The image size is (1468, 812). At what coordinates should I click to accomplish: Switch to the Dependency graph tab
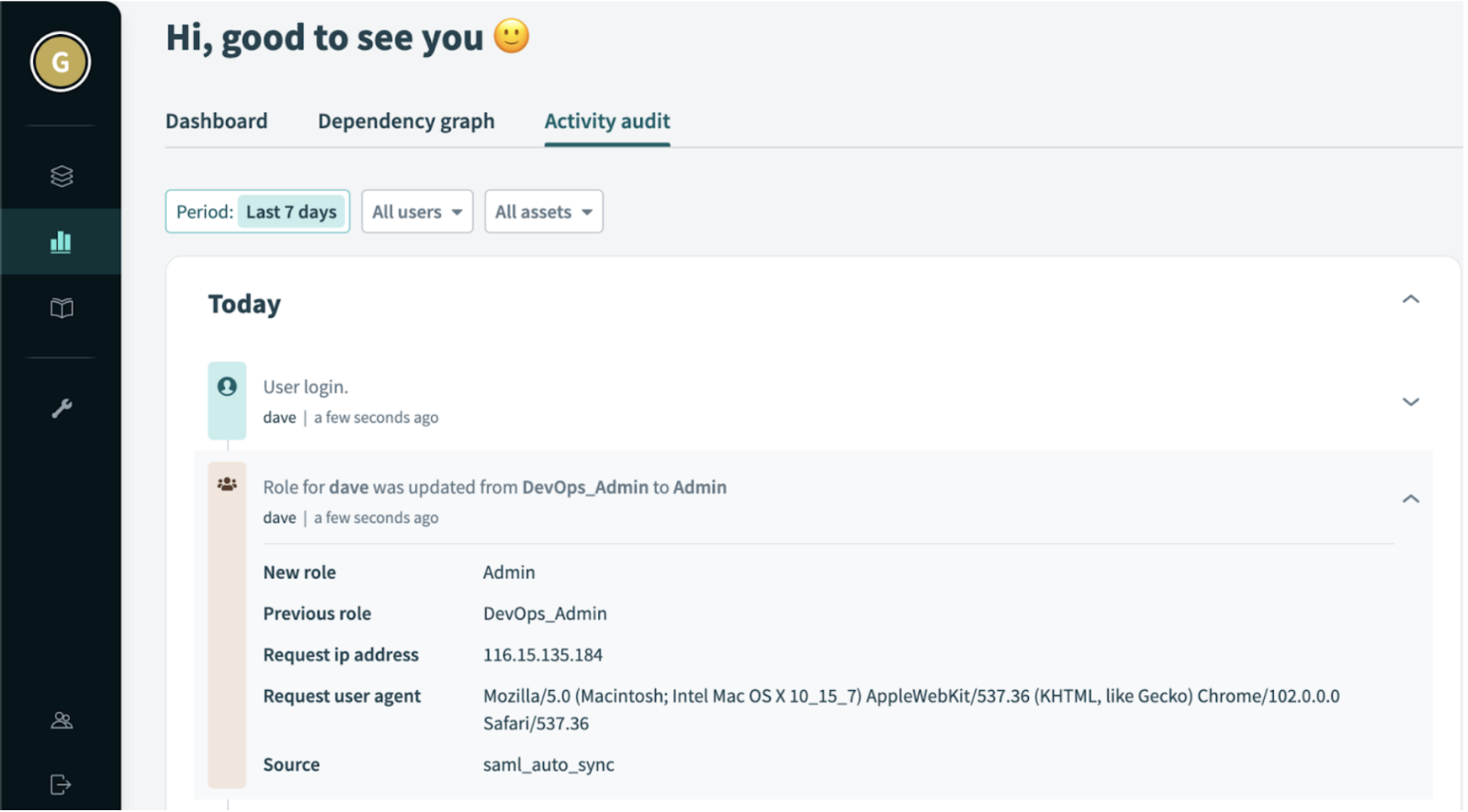pyautogui.click(x=406, y=121)
